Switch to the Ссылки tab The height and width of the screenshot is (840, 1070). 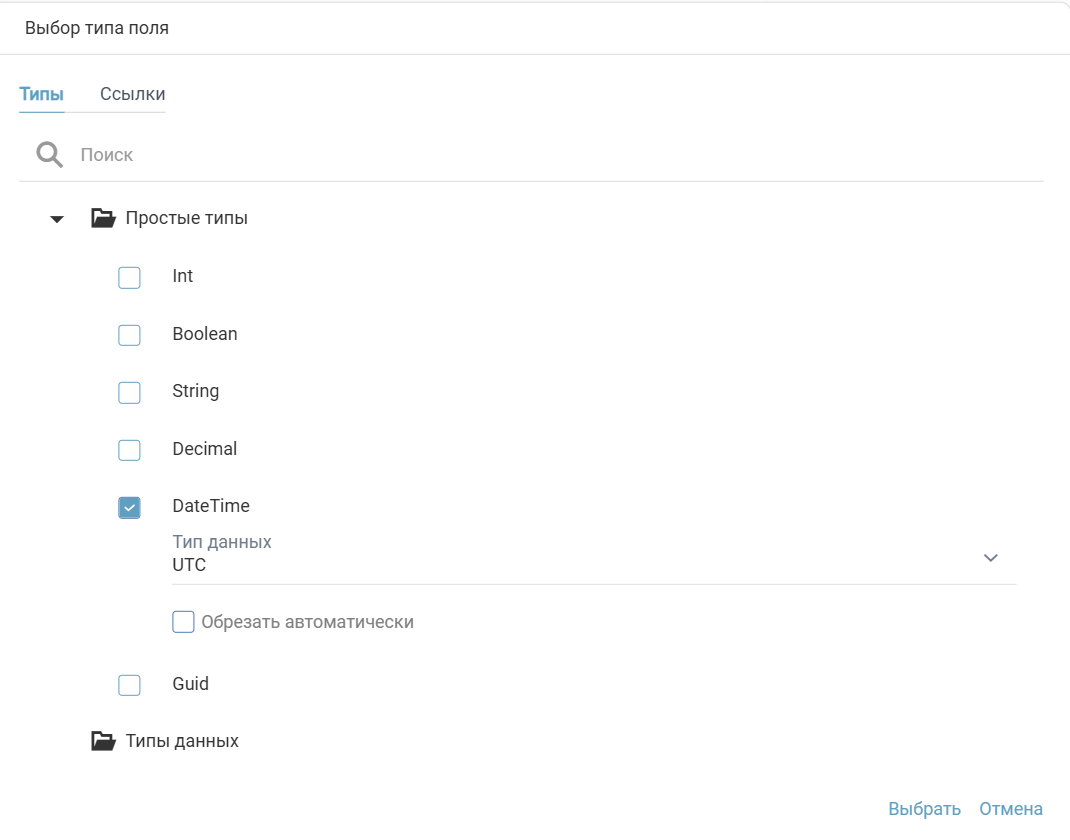tap(132, 94)
